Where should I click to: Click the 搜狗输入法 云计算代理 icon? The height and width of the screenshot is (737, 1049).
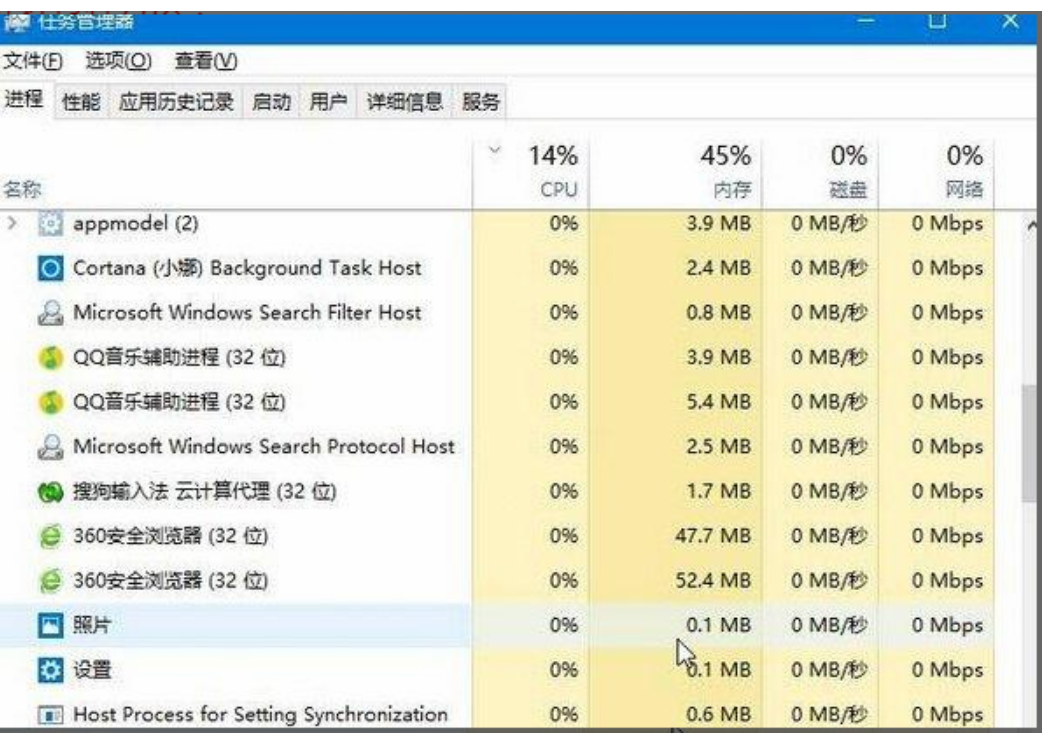51,492
